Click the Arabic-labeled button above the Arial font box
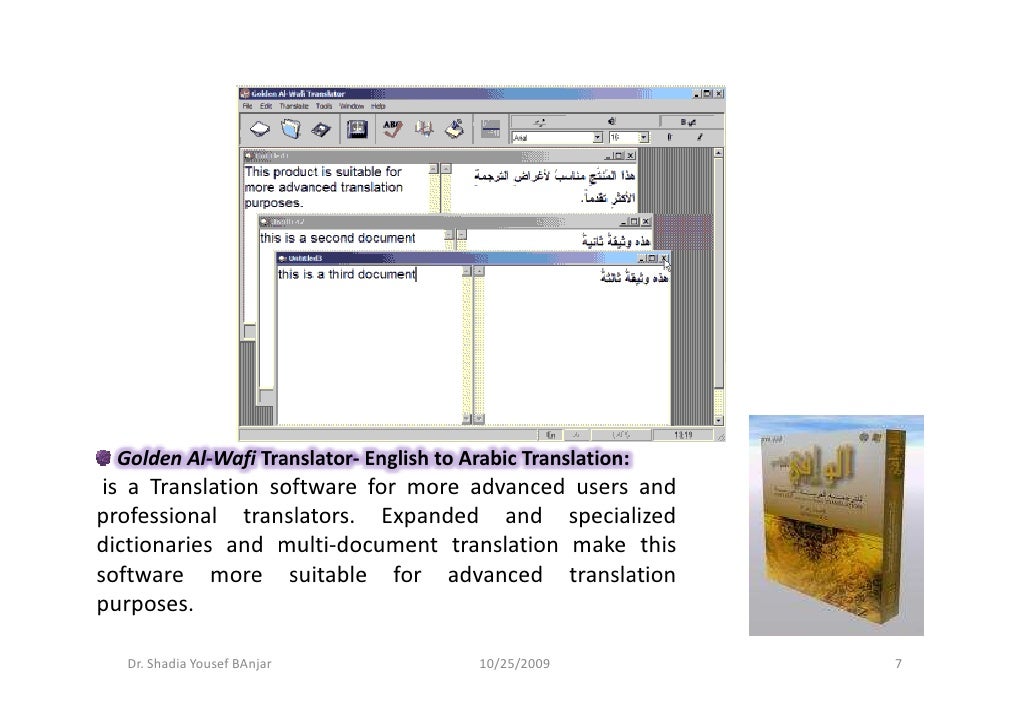The width and height of the screenshot is (1030, 728). (540, 122)
